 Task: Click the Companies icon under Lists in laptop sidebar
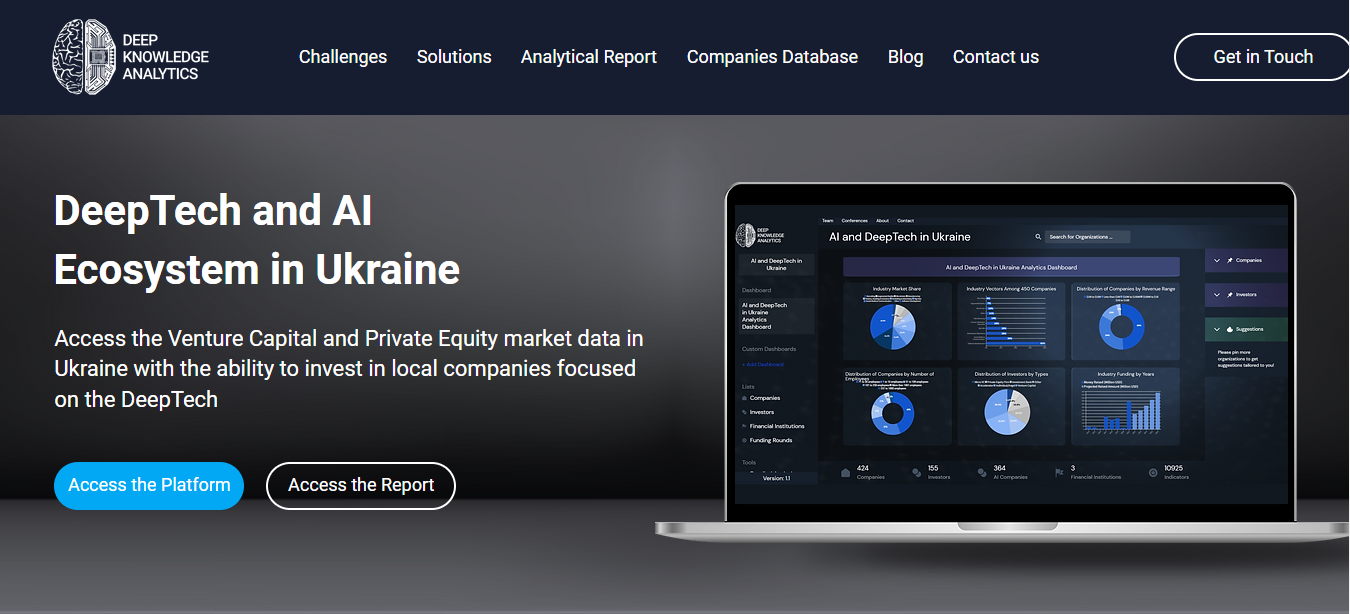[744, 398]
